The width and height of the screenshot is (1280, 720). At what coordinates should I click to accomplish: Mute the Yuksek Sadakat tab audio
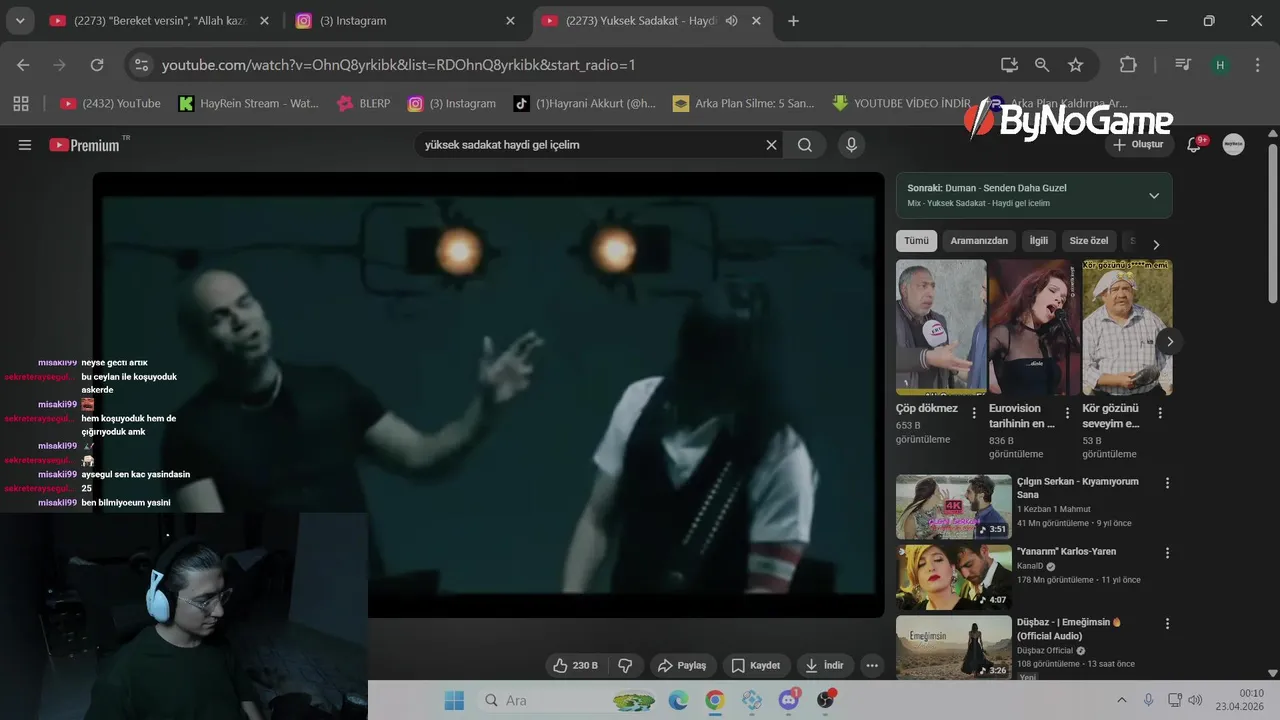[x=732, y=21]
